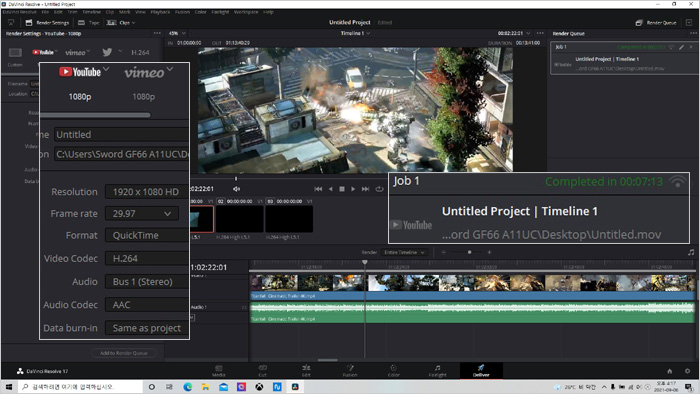The width and height of the screenshot is (700, 394).
Task: Zoom in timeline with plus icon
Action: 489,252
